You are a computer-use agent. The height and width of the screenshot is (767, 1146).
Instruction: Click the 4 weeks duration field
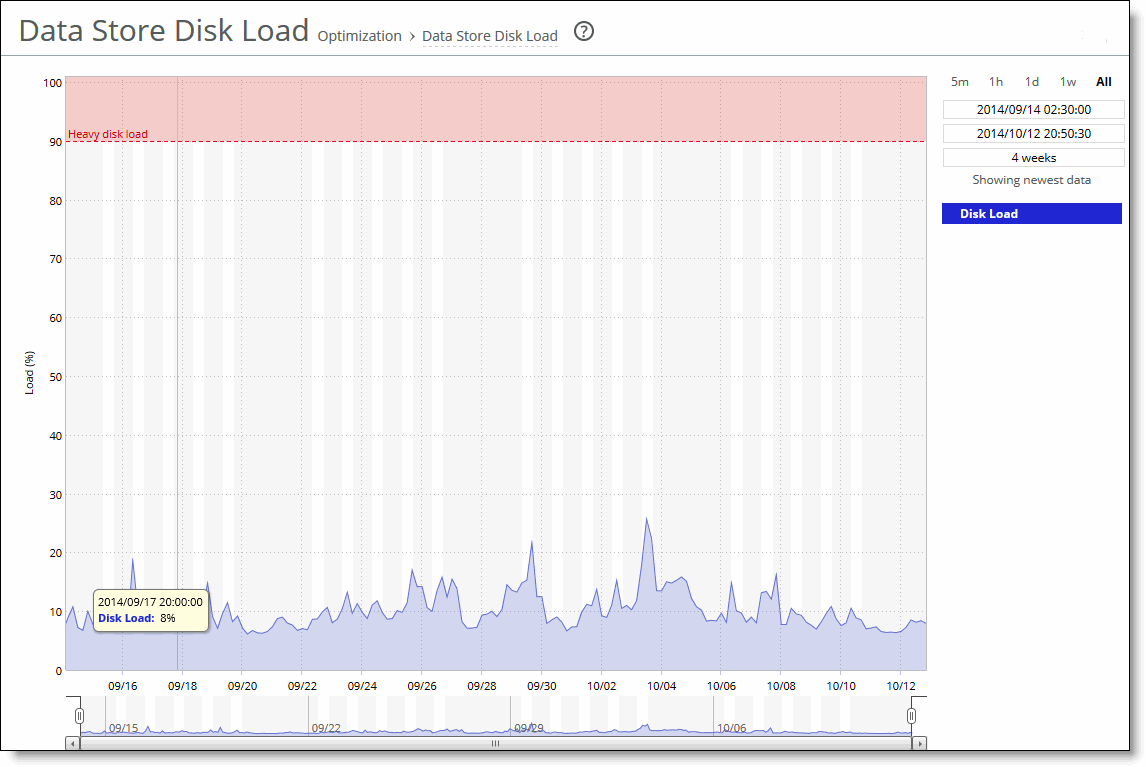click(x=1033, y=158)
